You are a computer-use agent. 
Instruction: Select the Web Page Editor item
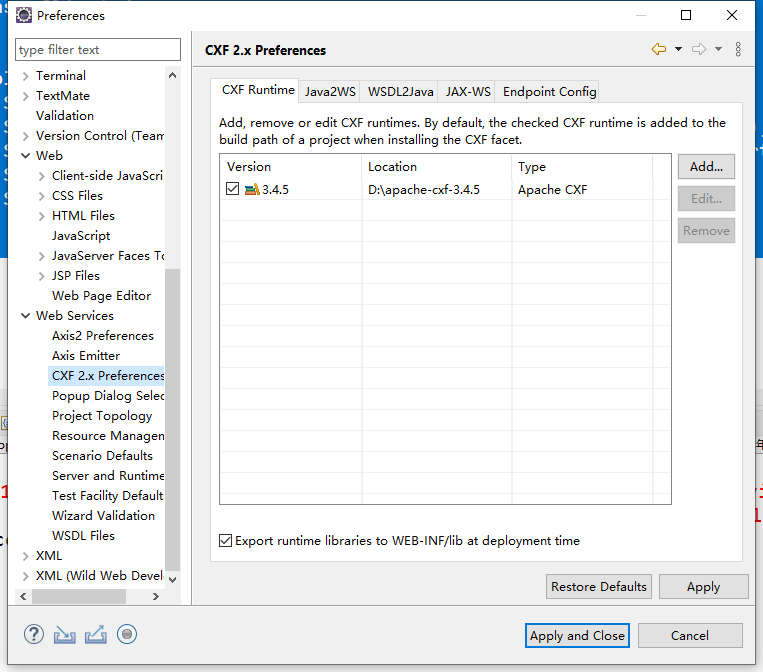pyautogui.click(x=101, y=296)
